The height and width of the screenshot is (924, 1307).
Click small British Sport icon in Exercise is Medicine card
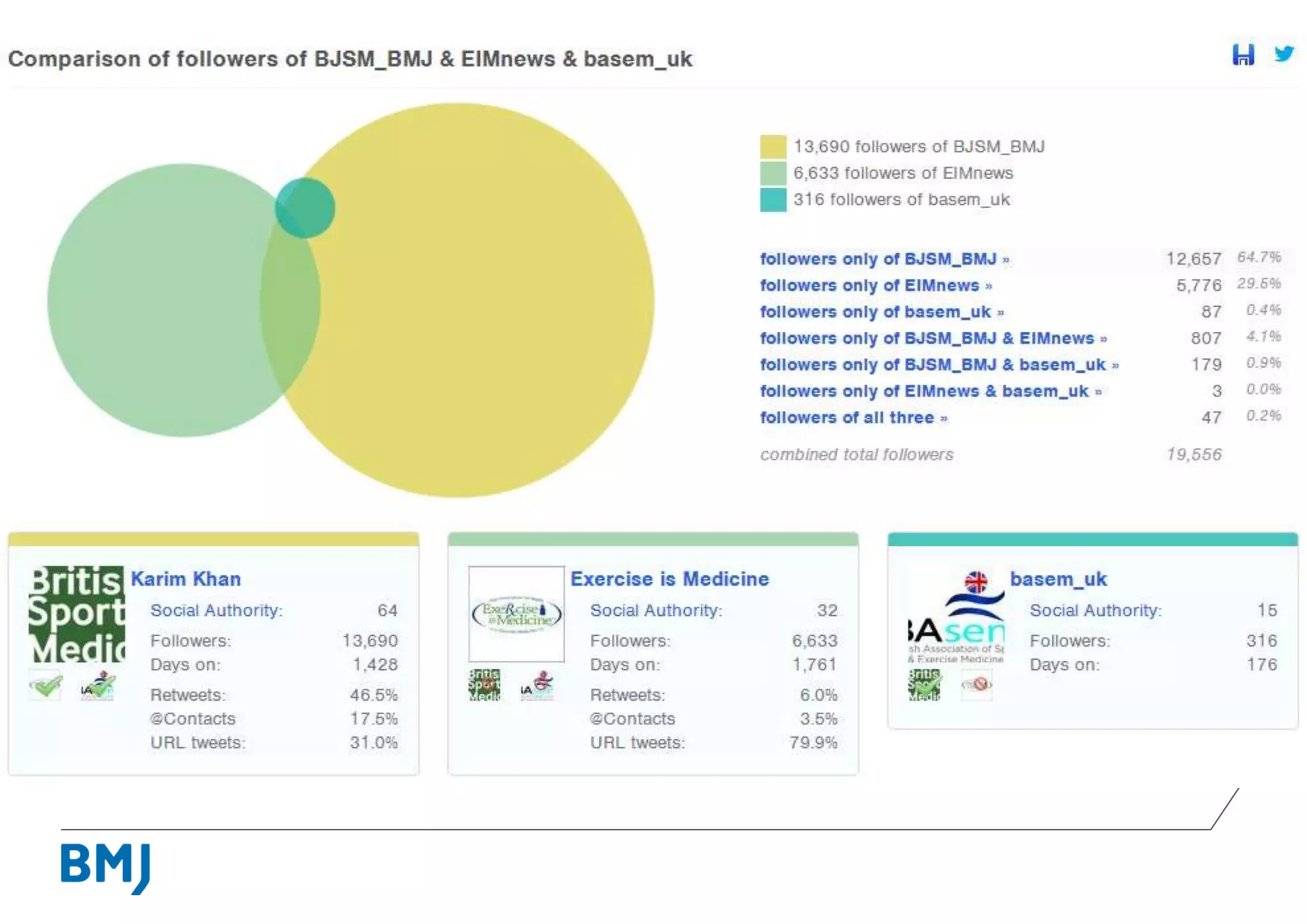click(484, 685)
